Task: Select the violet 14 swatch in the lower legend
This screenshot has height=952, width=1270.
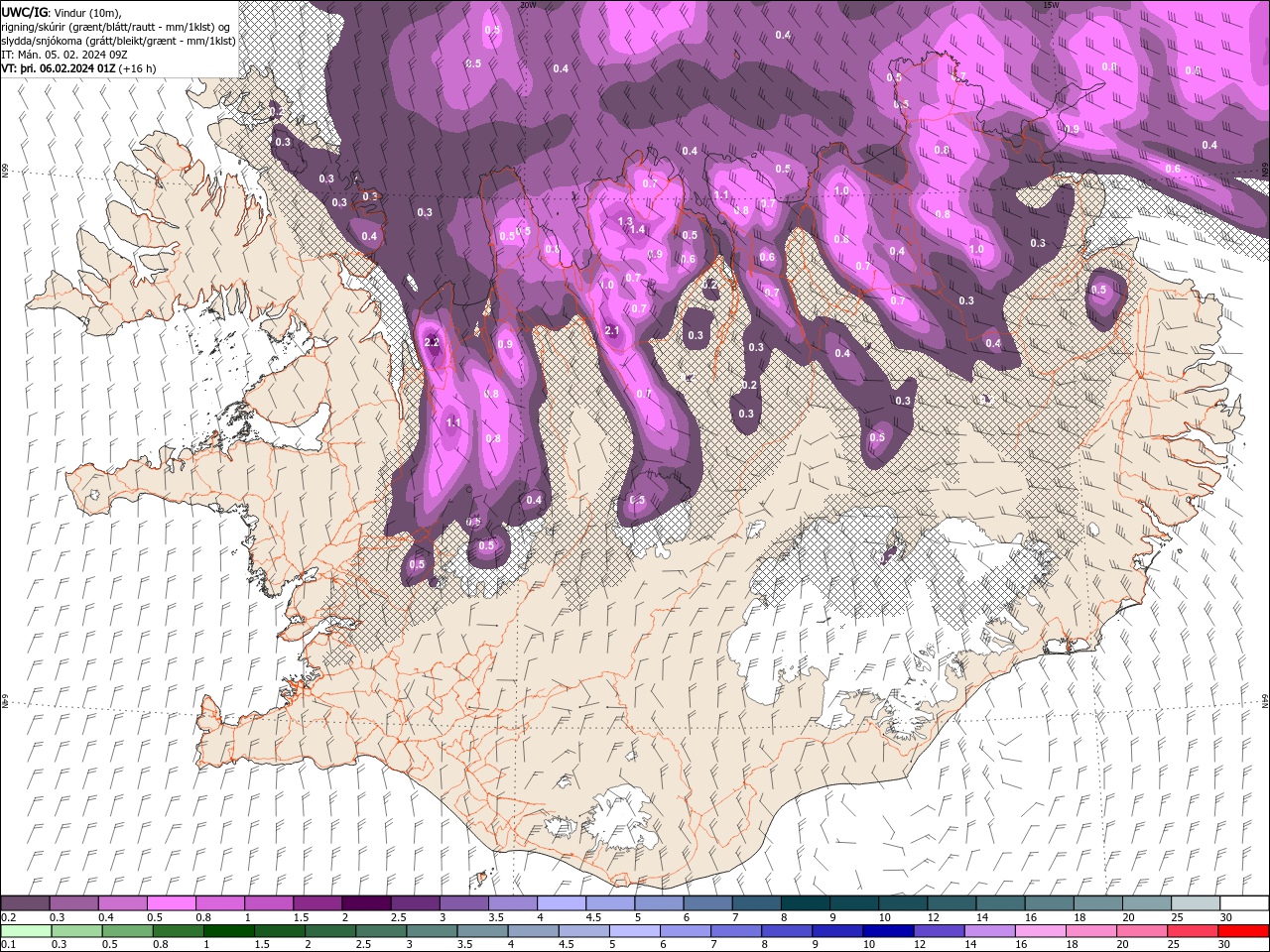Action: [x=990, y=930]
